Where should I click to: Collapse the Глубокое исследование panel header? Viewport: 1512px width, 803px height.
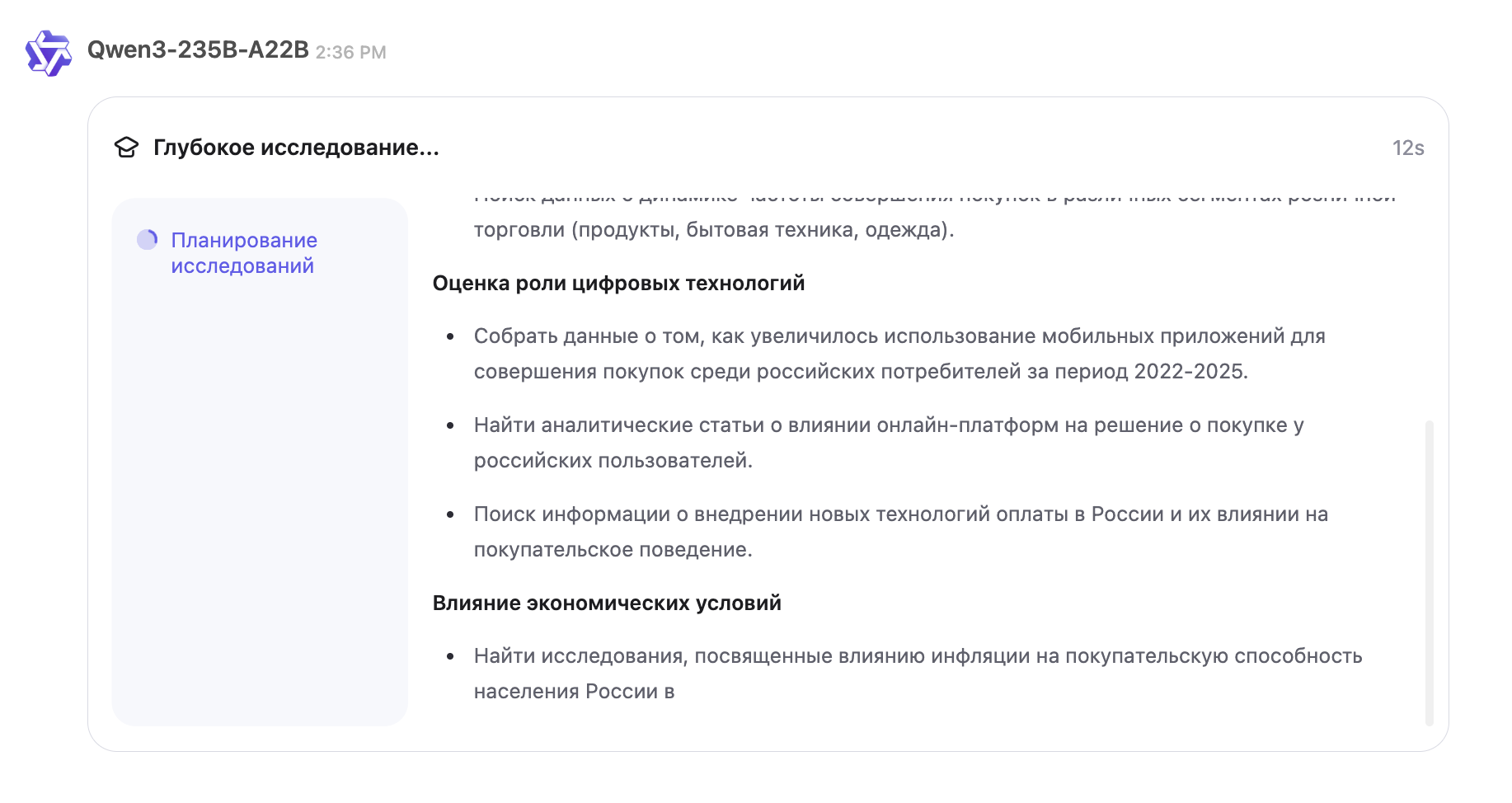[x=296, y=148]
